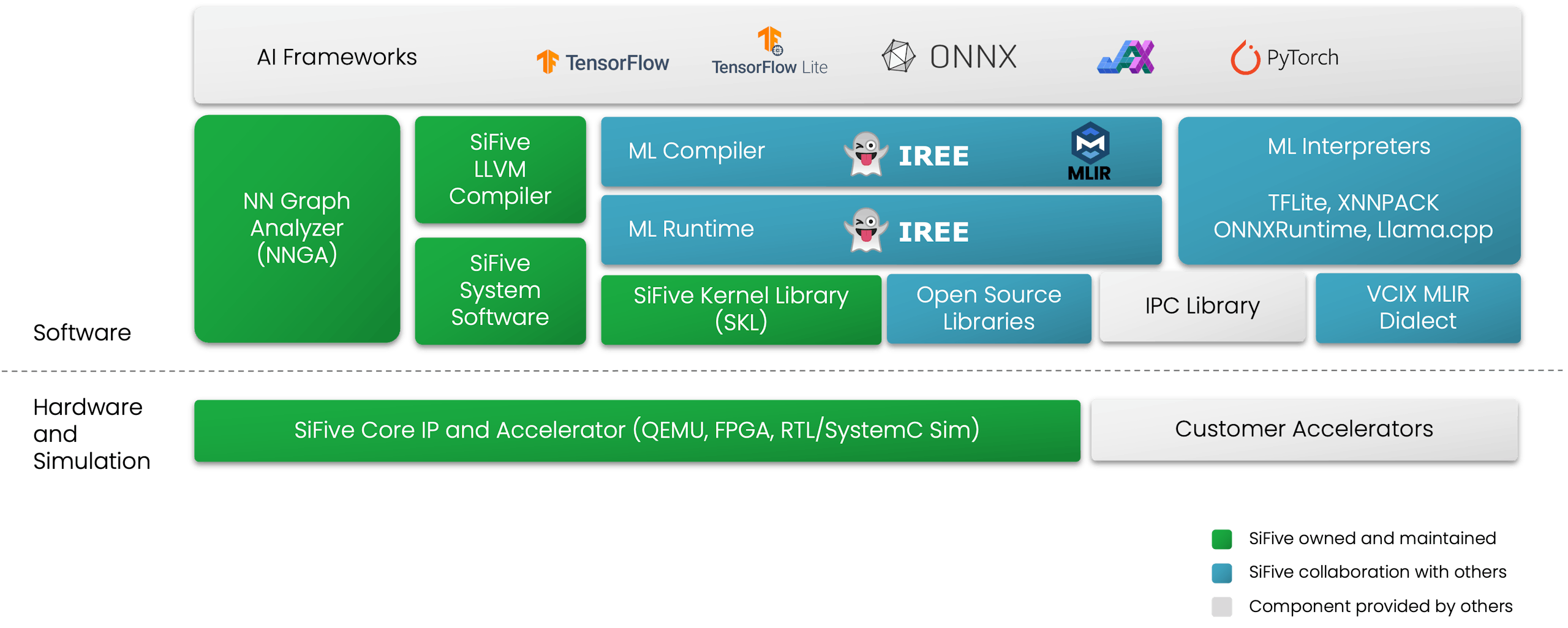Select the SiFive Core IP and Accelerator bar
1568x628 pixels.
637,430
